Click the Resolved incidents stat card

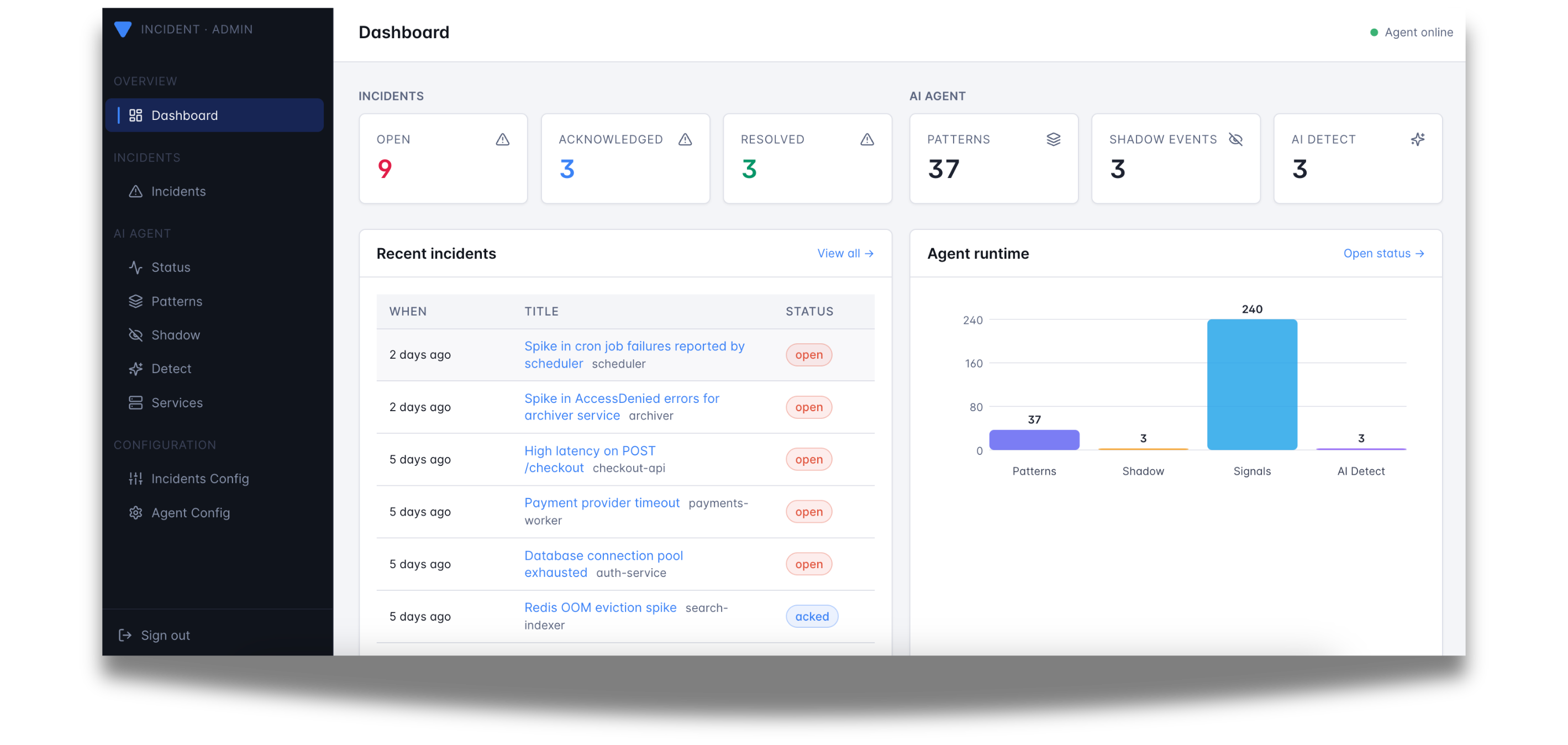(807, 158)
